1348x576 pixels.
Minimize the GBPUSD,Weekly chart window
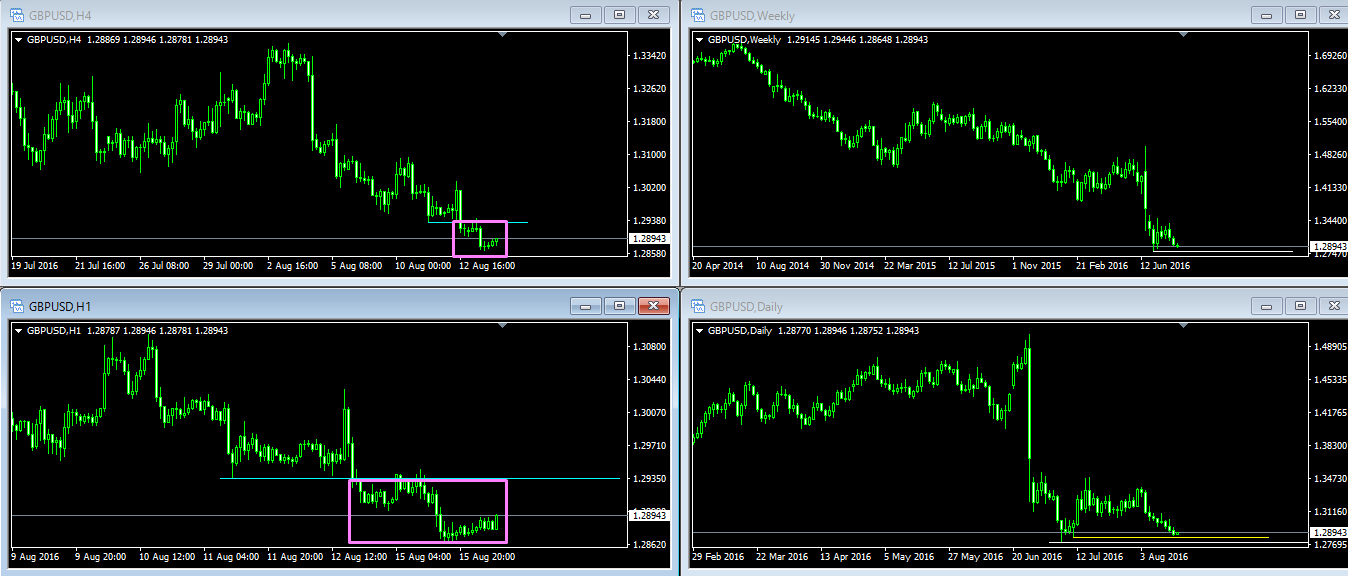(1265, 15)
